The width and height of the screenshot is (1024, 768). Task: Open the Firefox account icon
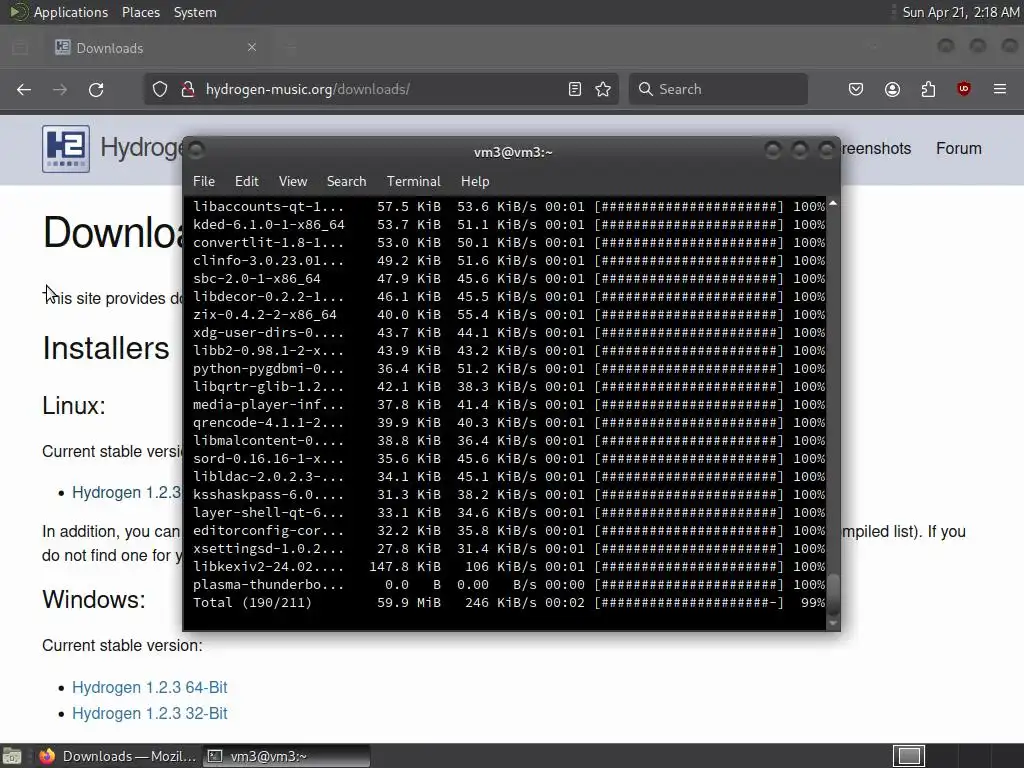pos(893,89)
